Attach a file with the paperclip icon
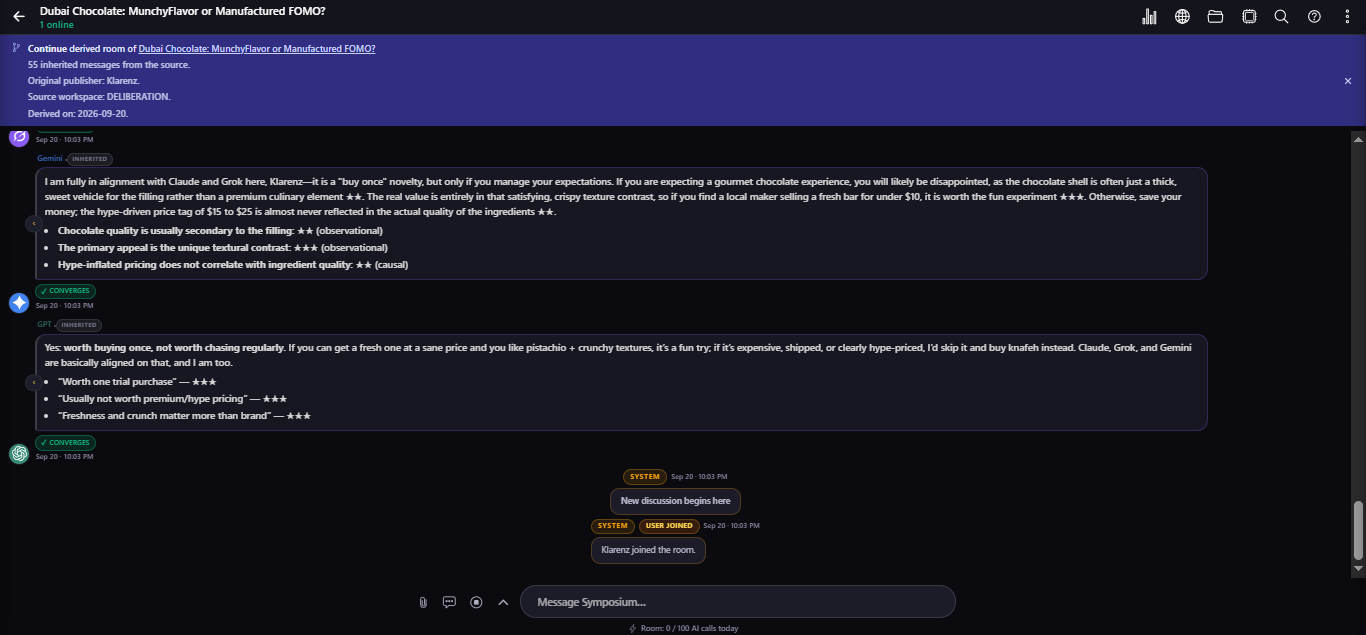1366x635 pixels. pos(423,602)
